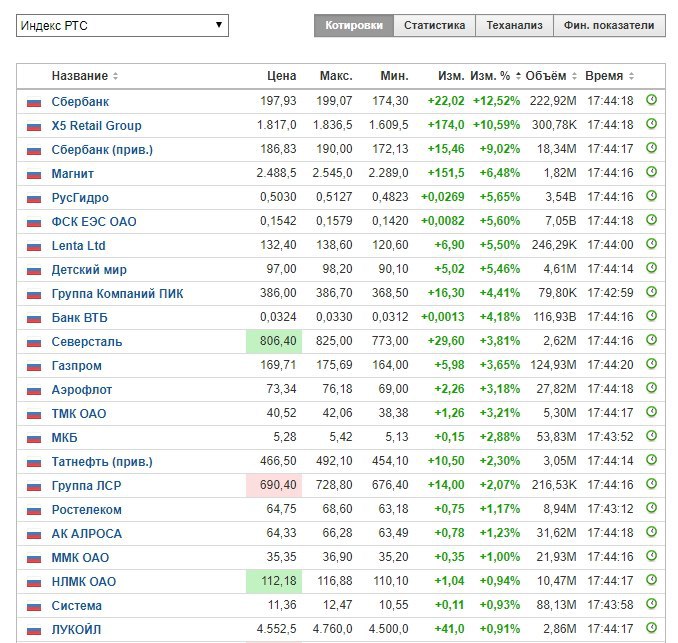
Task: Click the clock icon in ТМК ОАО row
Action: 651,412
